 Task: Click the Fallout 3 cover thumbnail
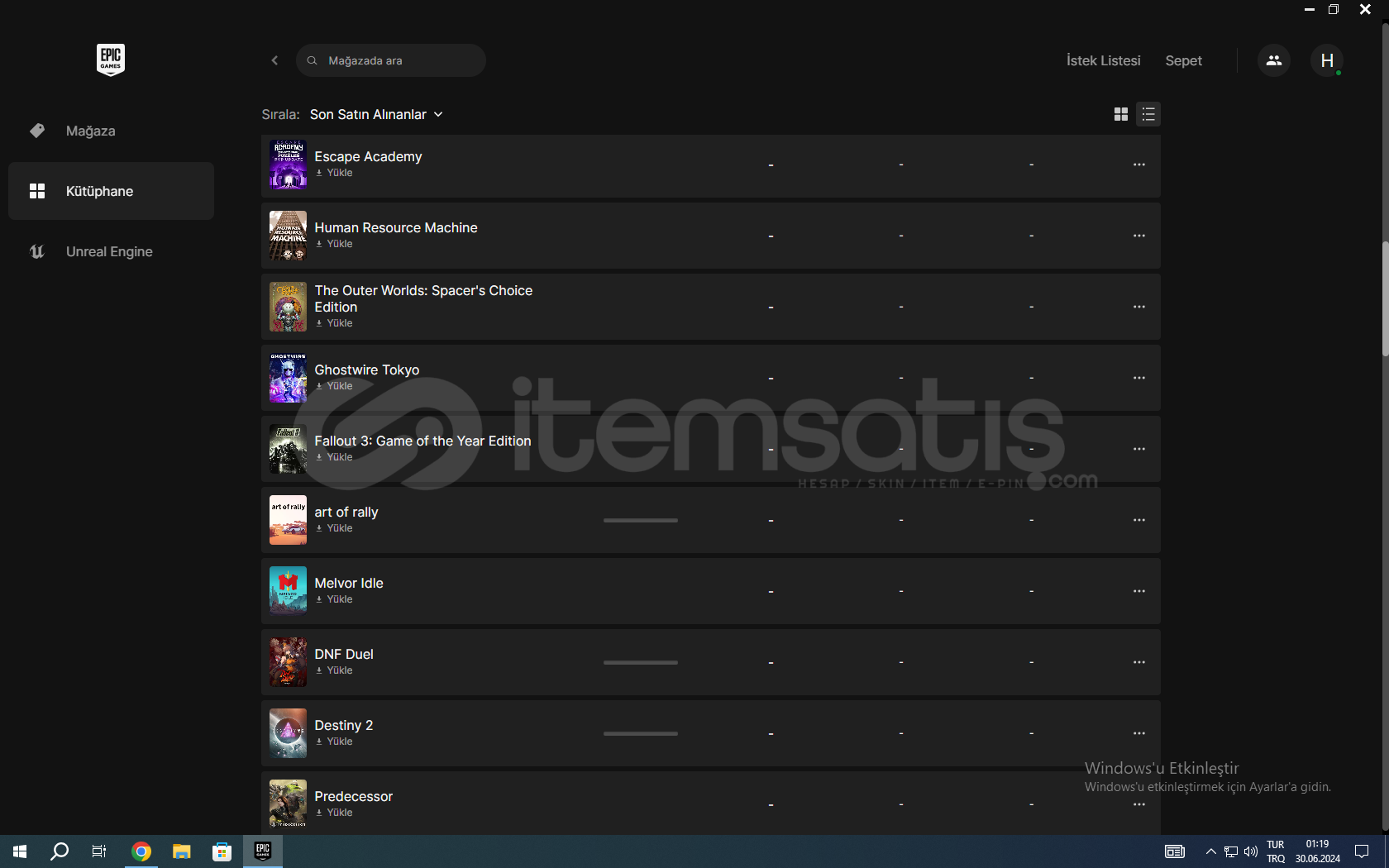pyautogui.click(x=288, y=449)
